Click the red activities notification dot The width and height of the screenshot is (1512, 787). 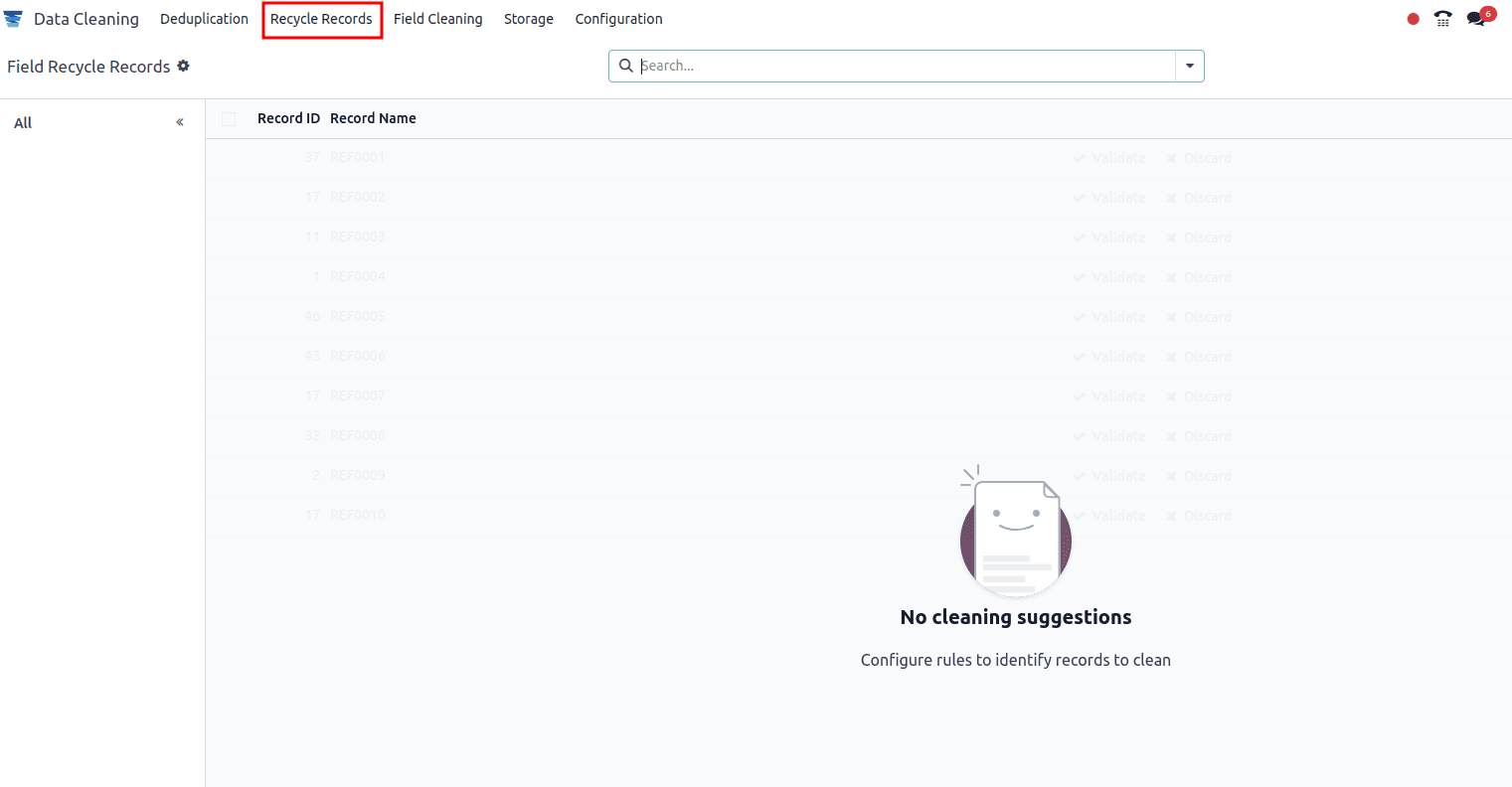(1413, 18)
